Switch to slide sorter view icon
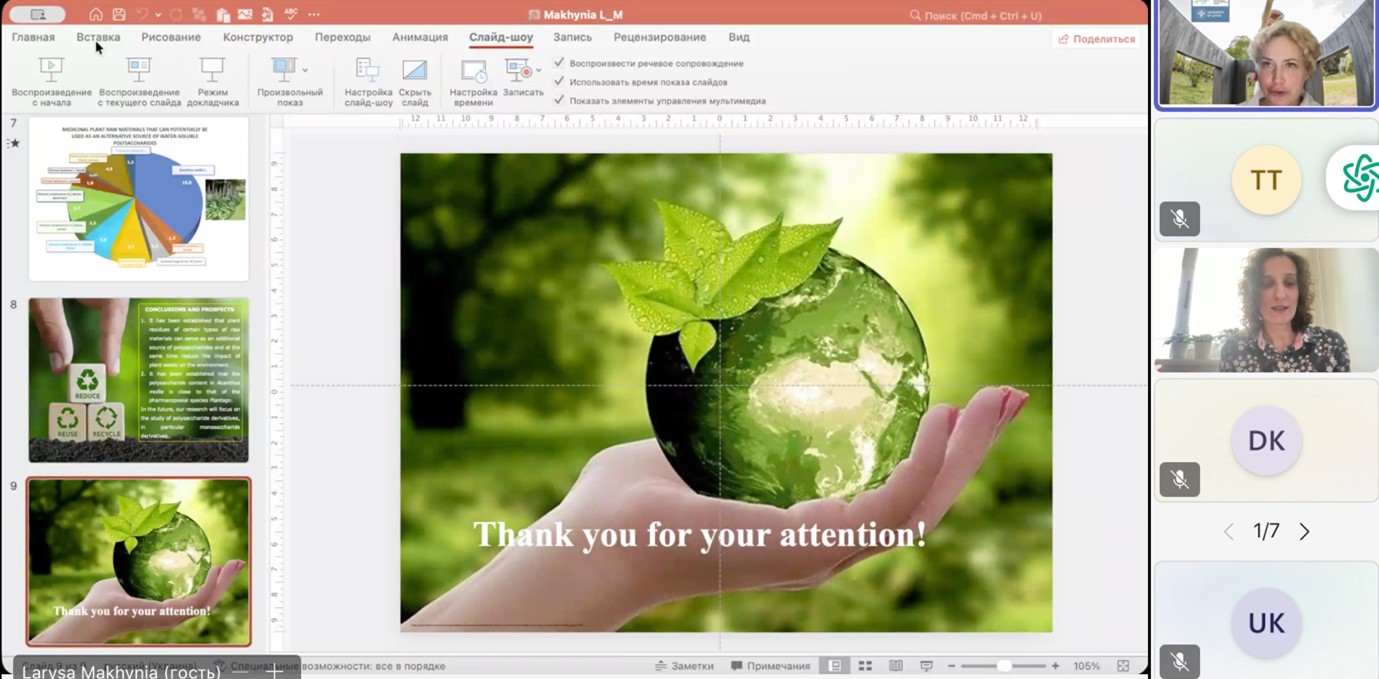Viewport: 1379px width, 679px height. (x=865, y=666)
